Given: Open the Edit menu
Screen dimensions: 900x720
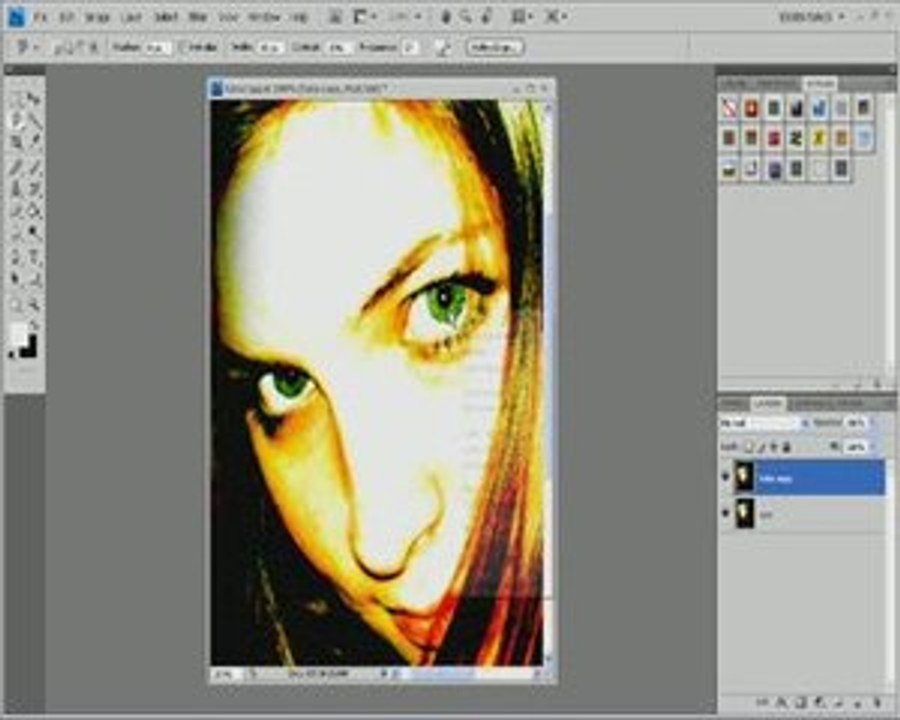Looking at the screenshot, I should [67, 17].
